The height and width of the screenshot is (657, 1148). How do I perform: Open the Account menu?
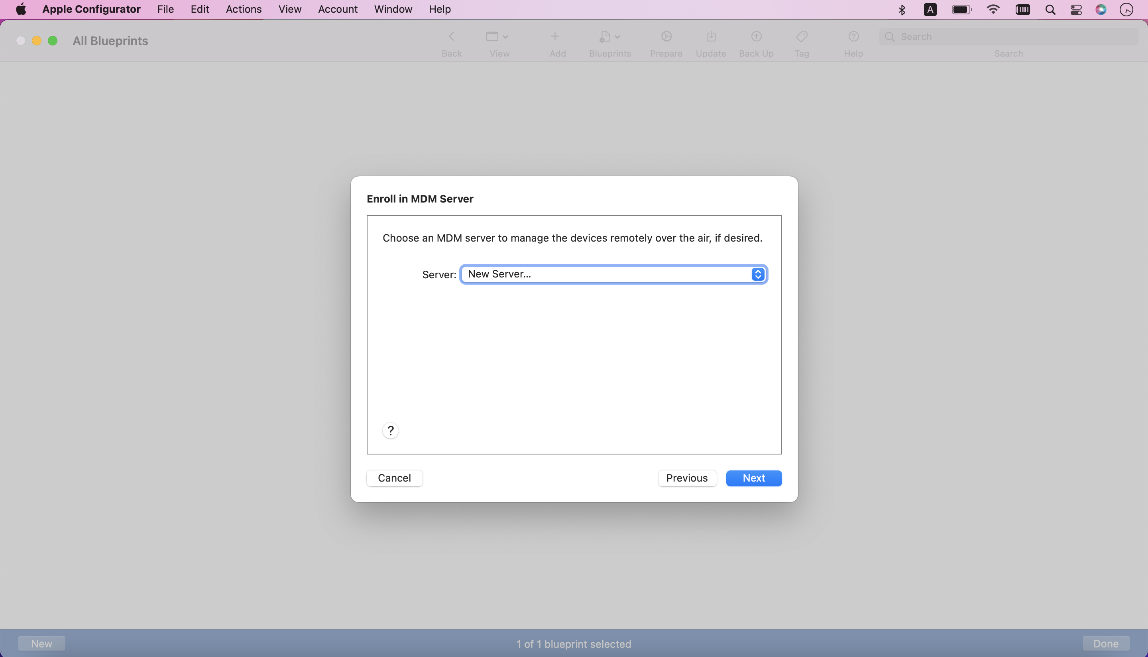pos(338,10)
